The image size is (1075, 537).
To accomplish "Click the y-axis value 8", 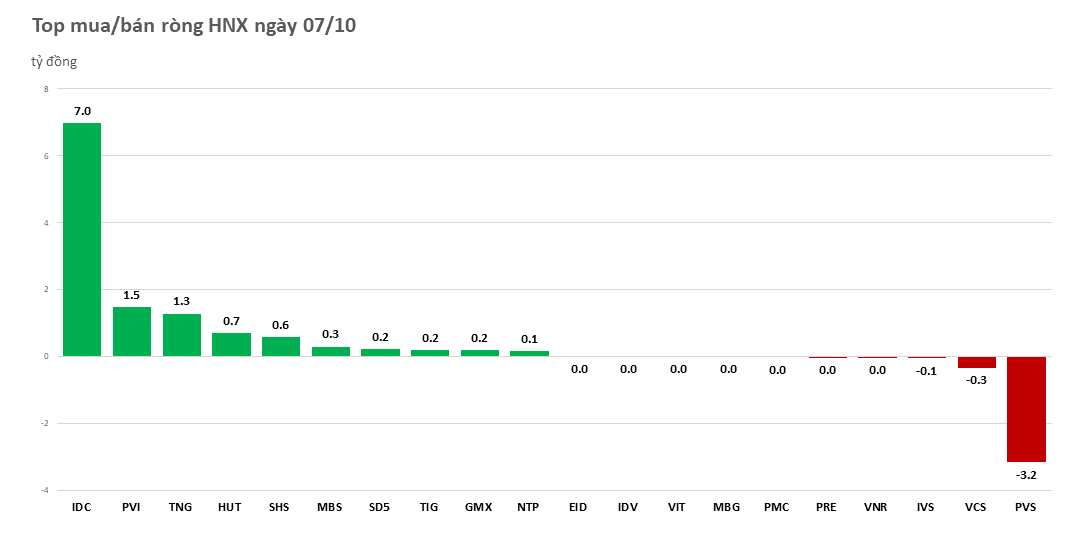I will point(45,89).
